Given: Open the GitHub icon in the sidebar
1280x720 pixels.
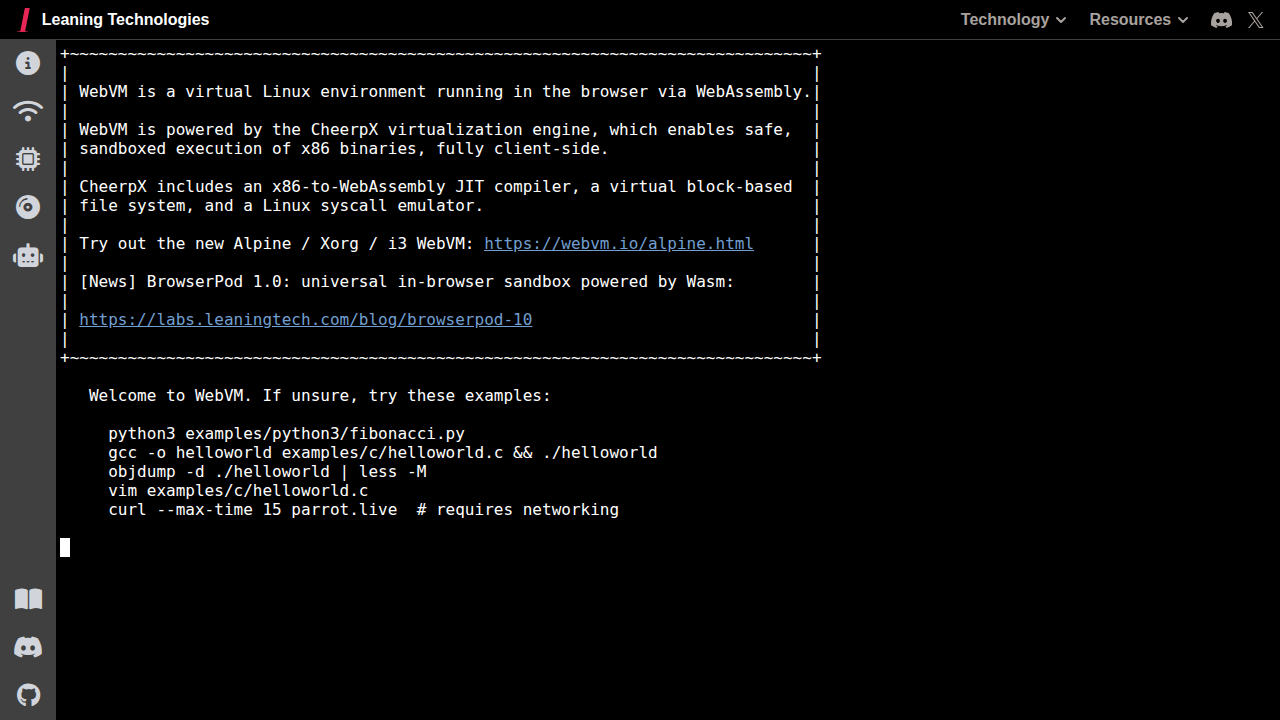Looking at the screenshot, I should point(27,694).
